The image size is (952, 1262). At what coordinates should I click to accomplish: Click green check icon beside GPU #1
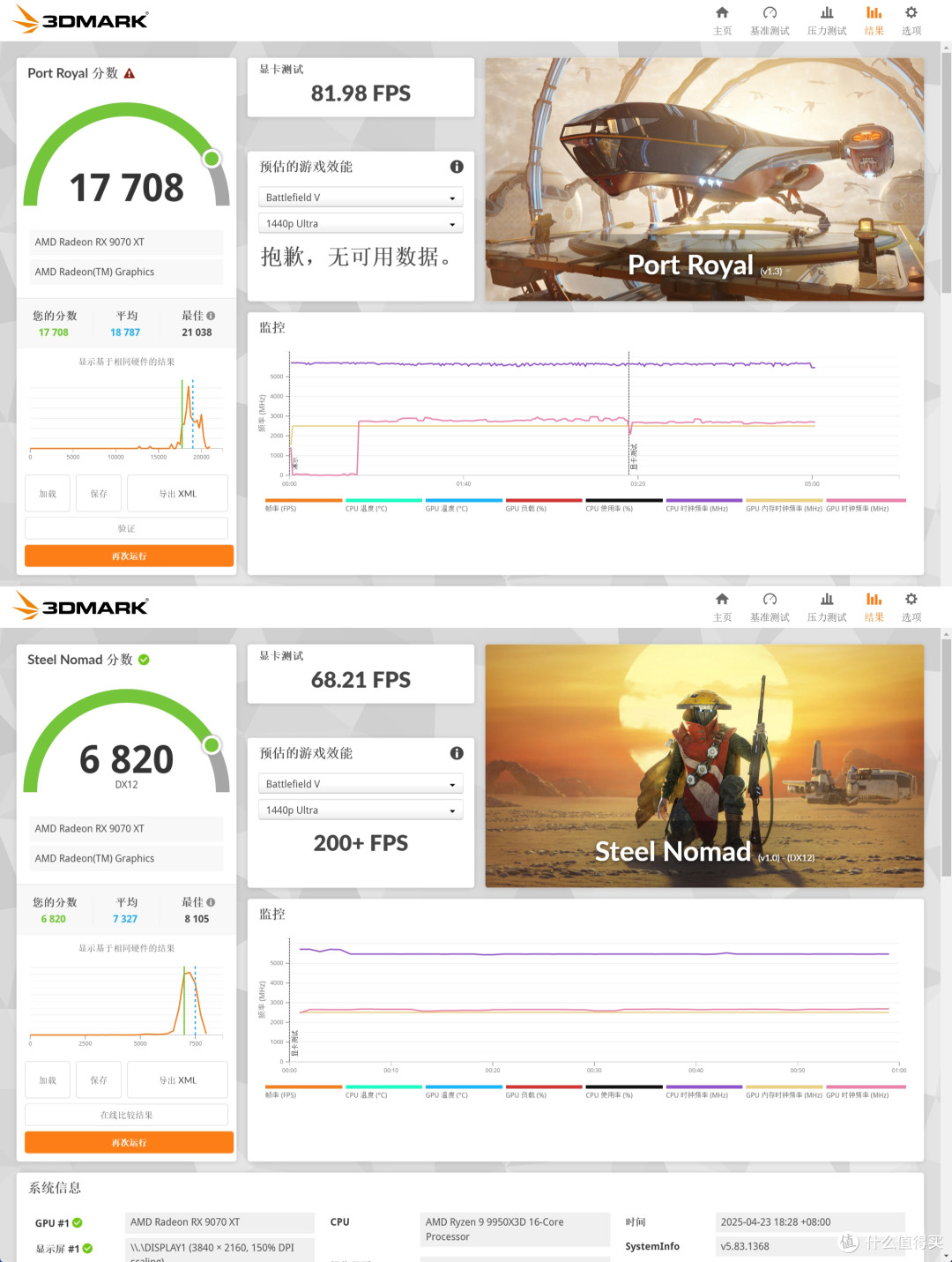[77, 1223]
